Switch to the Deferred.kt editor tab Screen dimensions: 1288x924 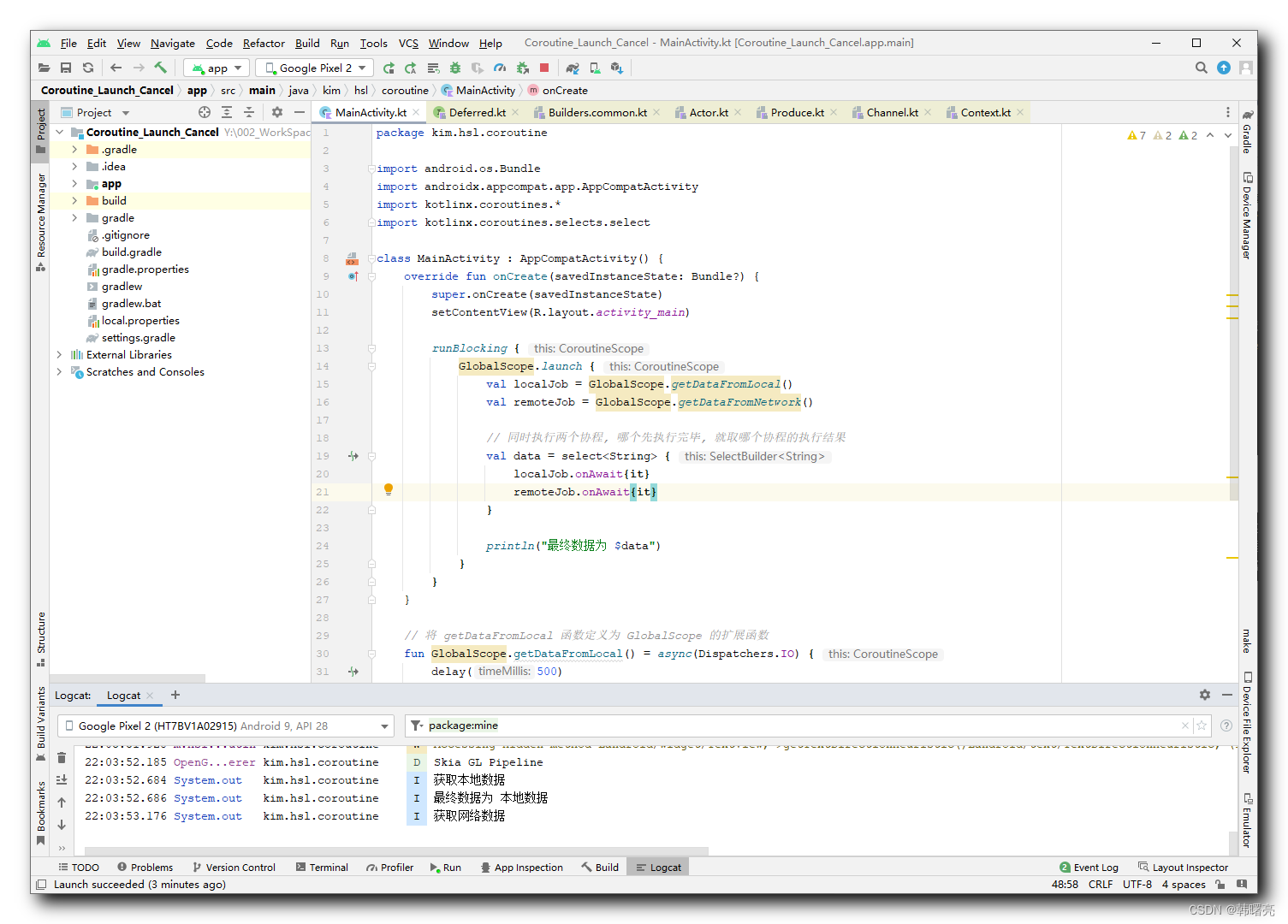pyautogui.click(x=477, y=112)
